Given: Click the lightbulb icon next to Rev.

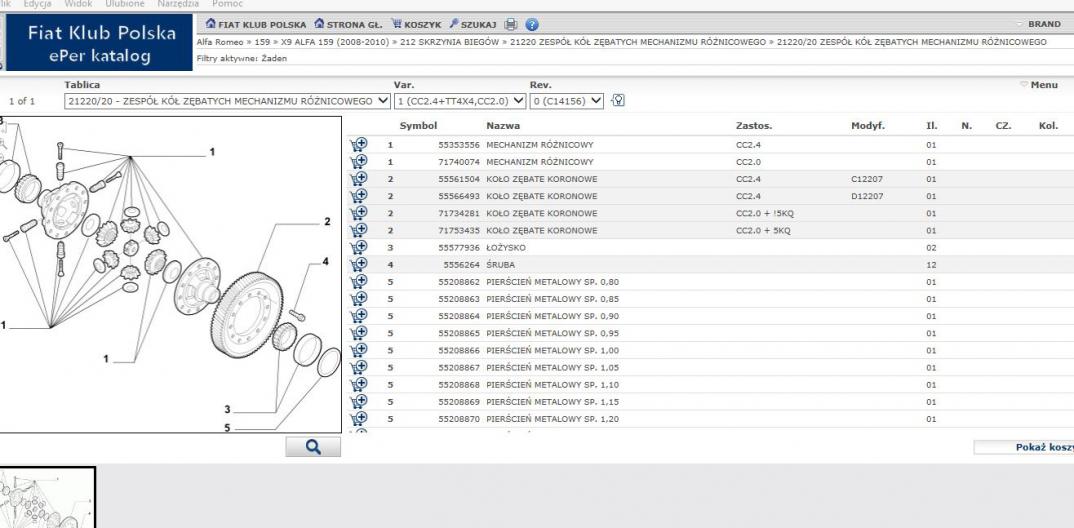Looking at the screenshot, I should pyautogui.click(x=618, y=101).
